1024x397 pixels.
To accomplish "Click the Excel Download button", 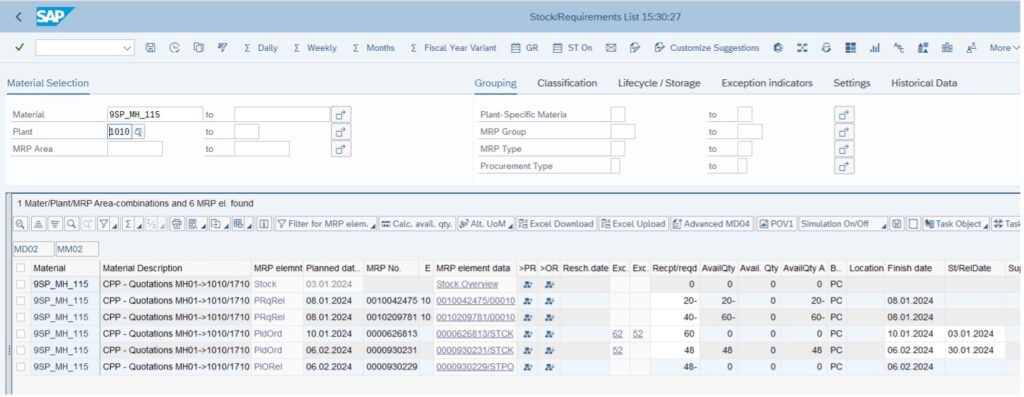I will [x=556, y=224].
